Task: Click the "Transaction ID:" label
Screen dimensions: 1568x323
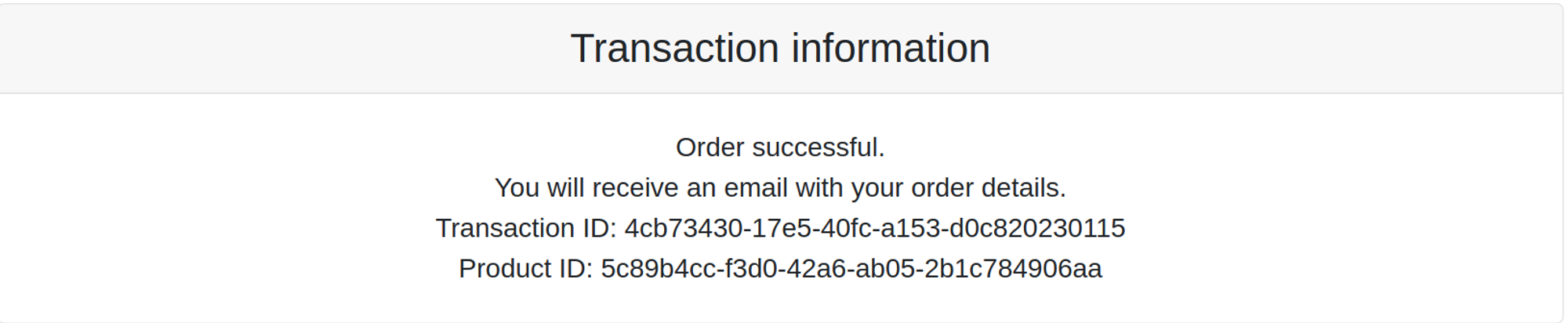Action: coord(526,228)
